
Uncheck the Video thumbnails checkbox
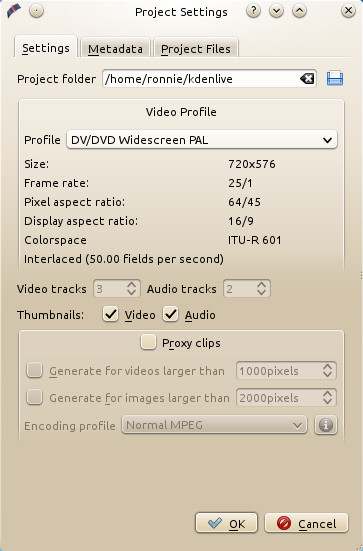[x=110, y=314]
